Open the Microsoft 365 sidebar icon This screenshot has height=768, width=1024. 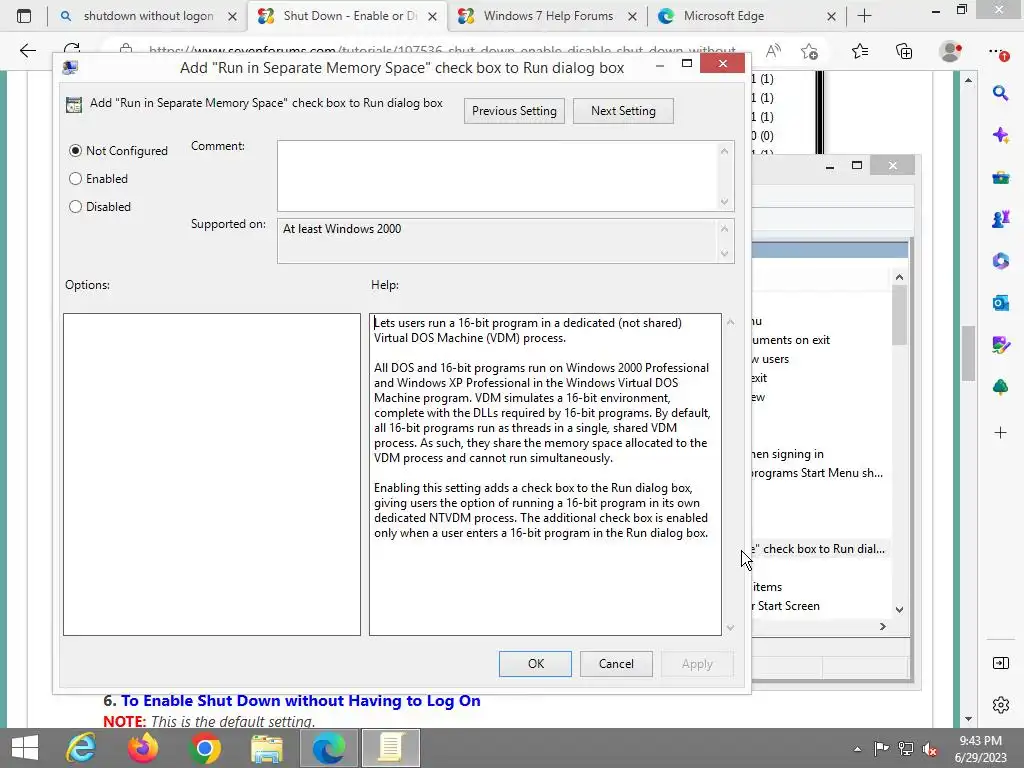[1000, 261]
